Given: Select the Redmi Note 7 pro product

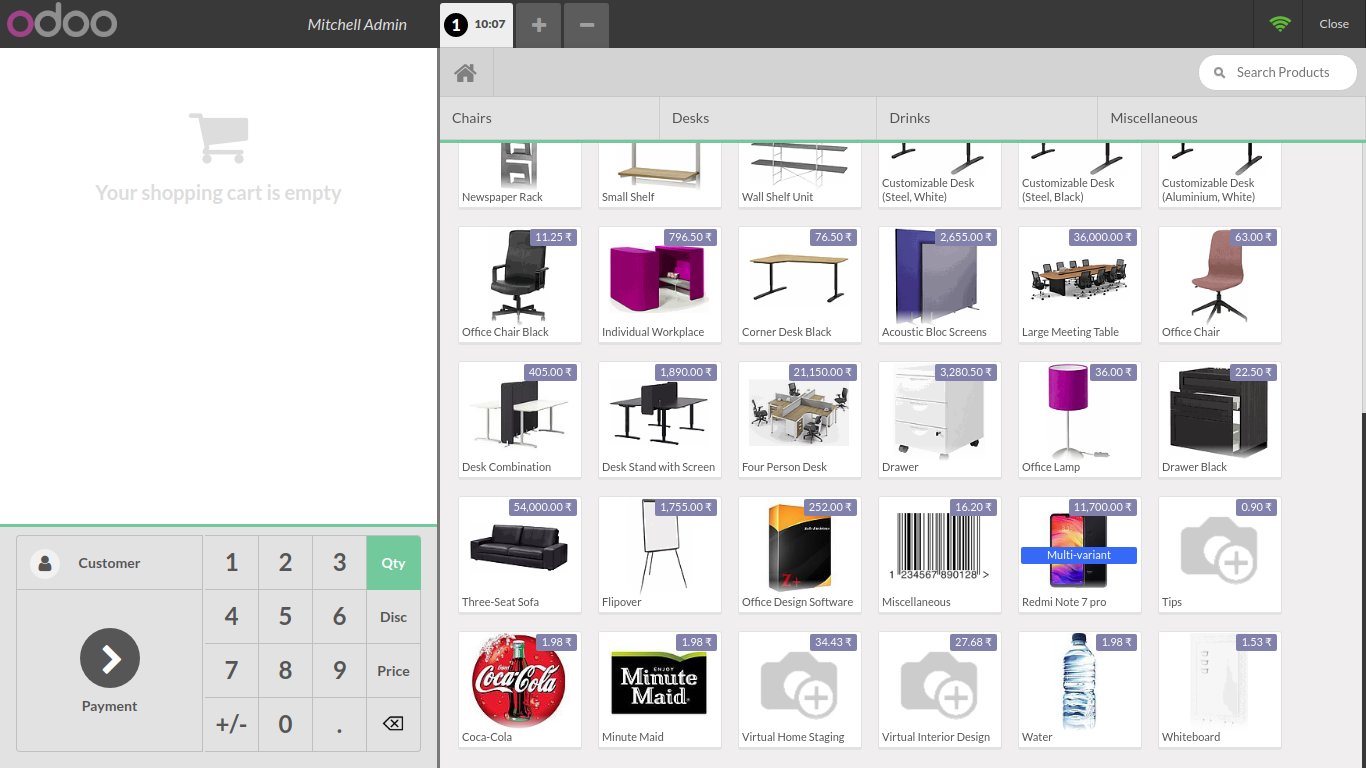Looking at the screenshot, I should point(1079,554).
